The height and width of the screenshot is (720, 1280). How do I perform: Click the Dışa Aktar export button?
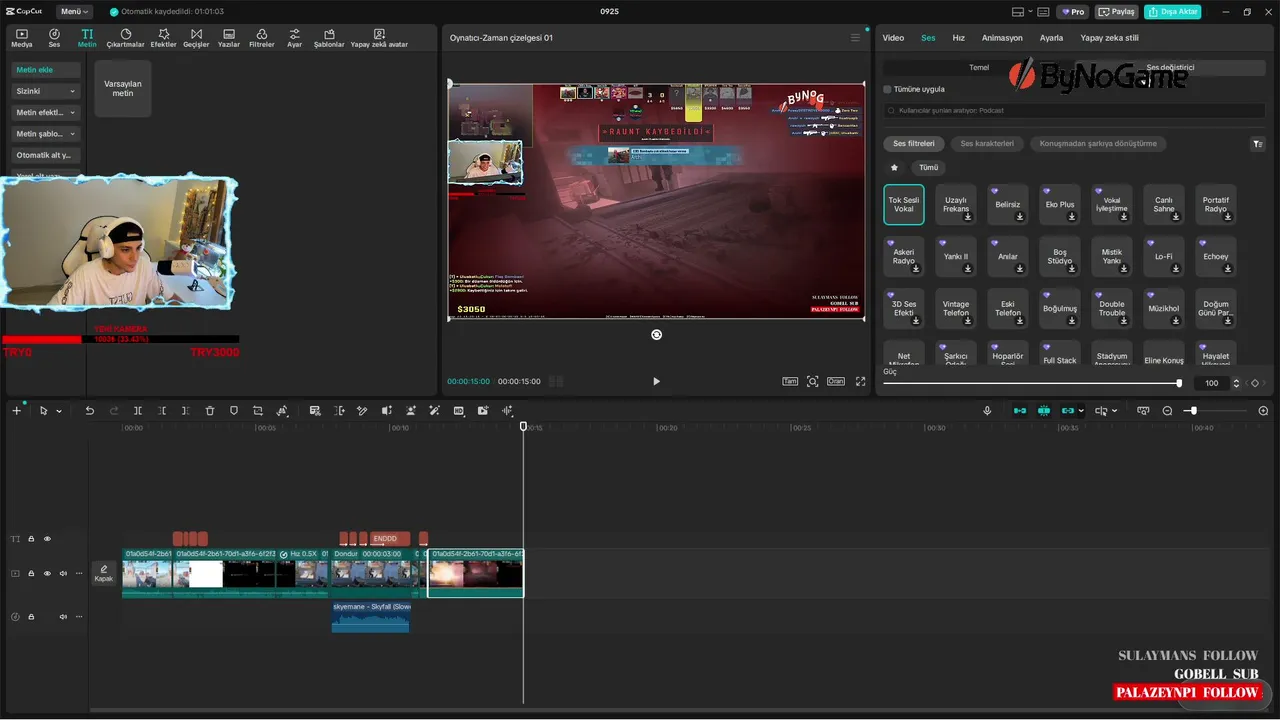[1173, 12]
